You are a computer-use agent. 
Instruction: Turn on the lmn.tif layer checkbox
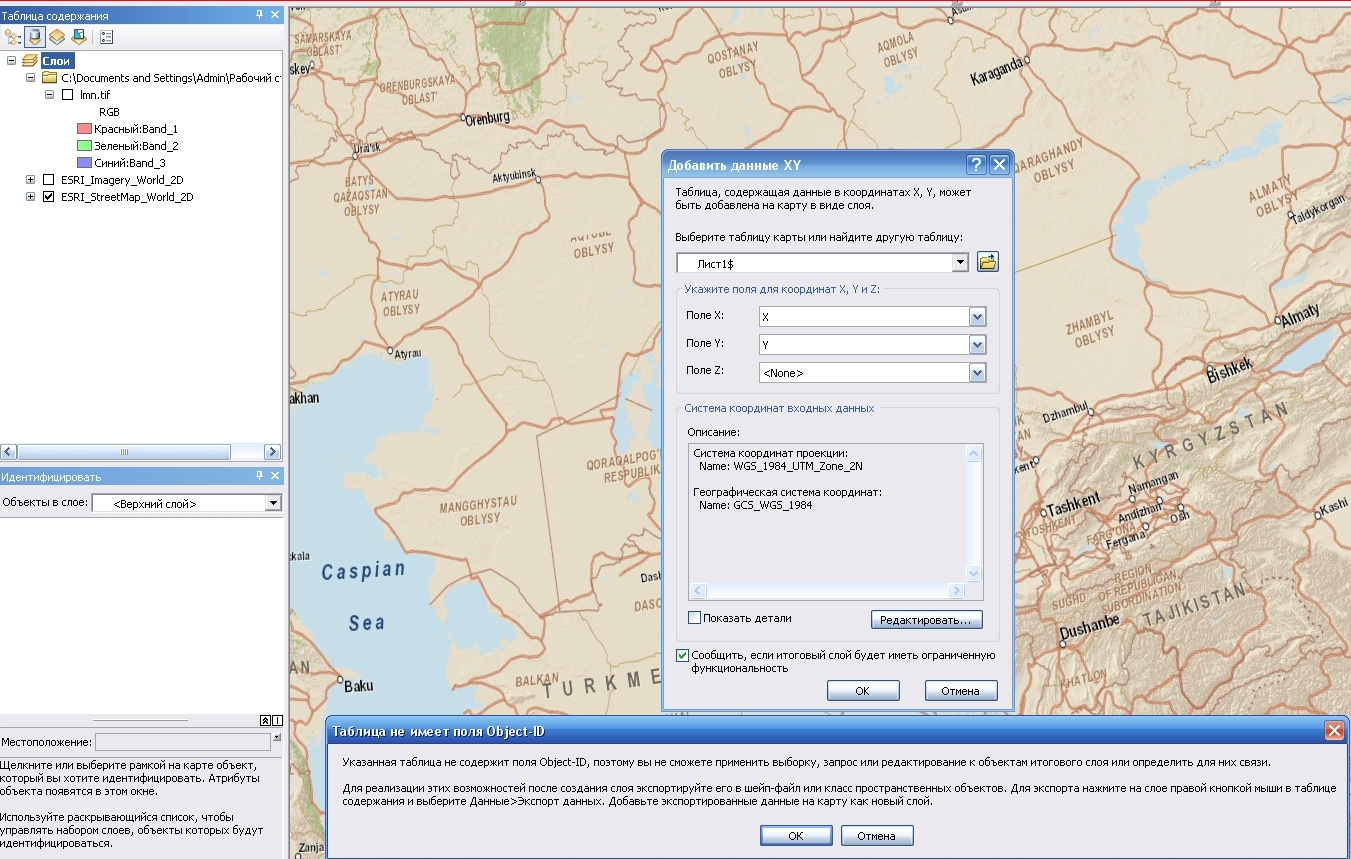tap(67, 95)
